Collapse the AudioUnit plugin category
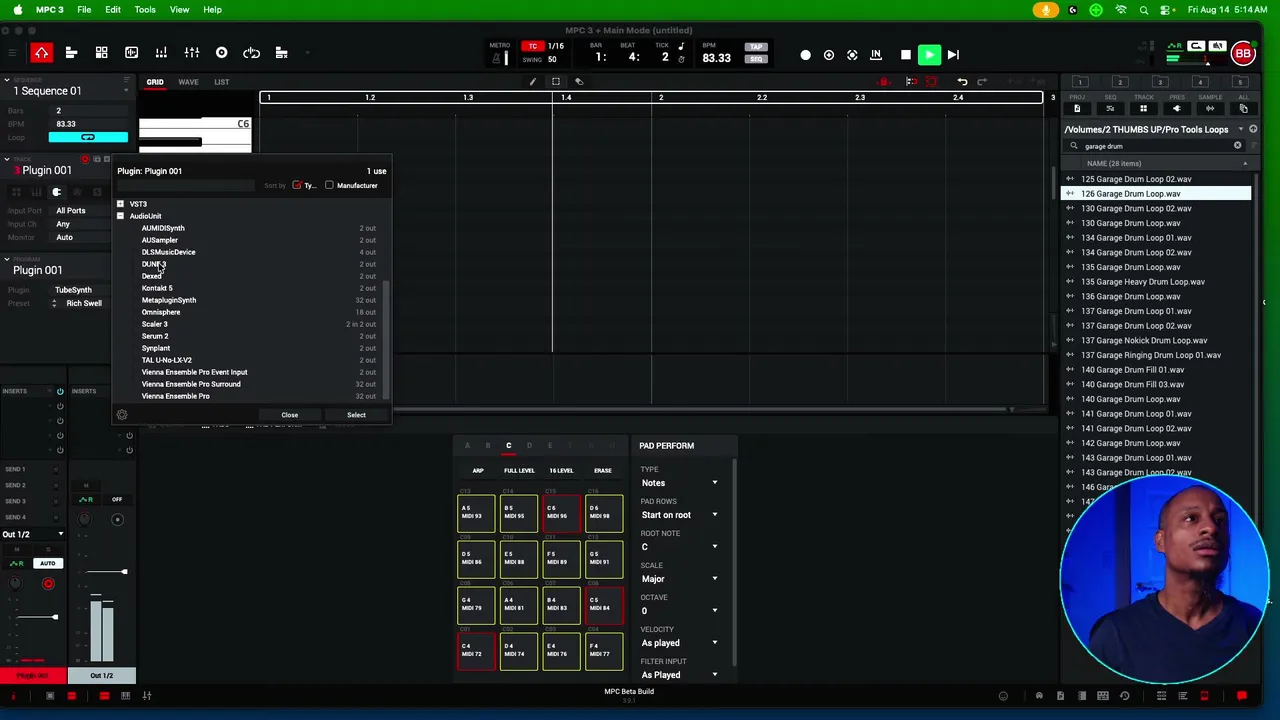The height and width of the screenshot is (720, 1280). tap(120, 216)
